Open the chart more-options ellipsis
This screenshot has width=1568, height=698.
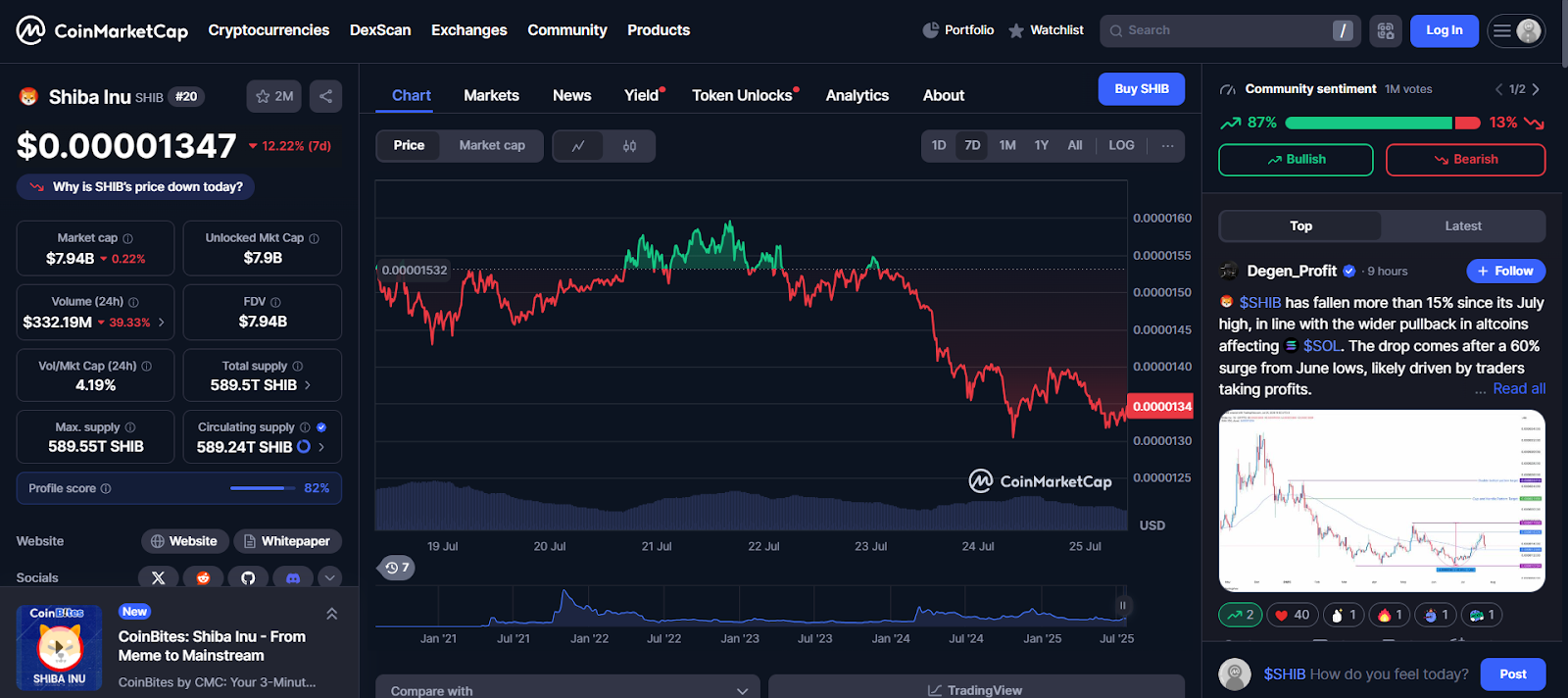[1167, 145]
